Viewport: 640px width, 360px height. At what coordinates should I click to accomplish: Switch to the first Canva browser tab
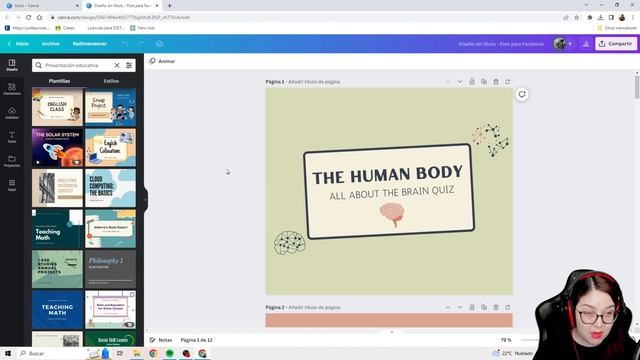tap(42, 6)
